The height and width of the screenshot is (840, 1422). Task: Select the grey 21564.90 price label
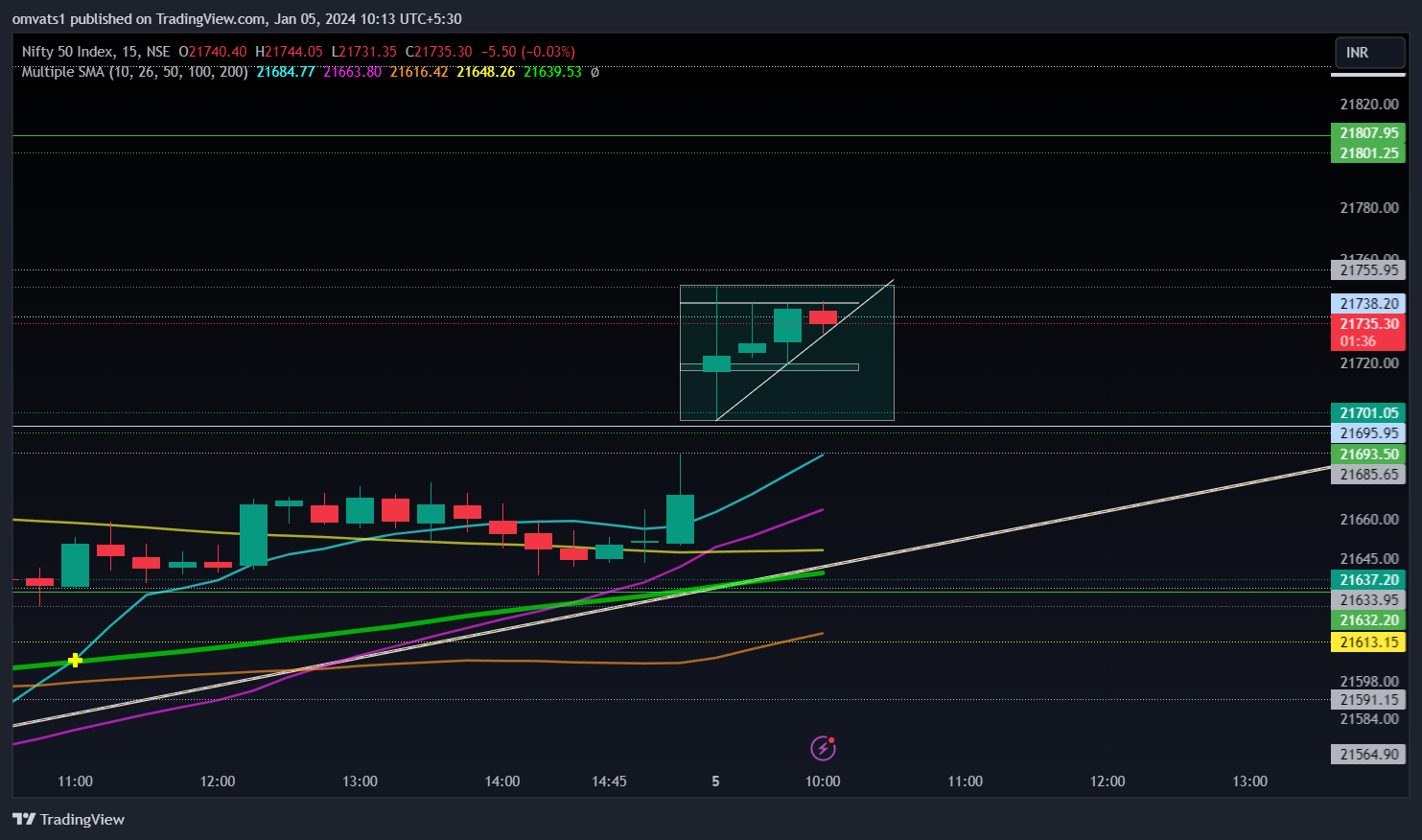1368,755
